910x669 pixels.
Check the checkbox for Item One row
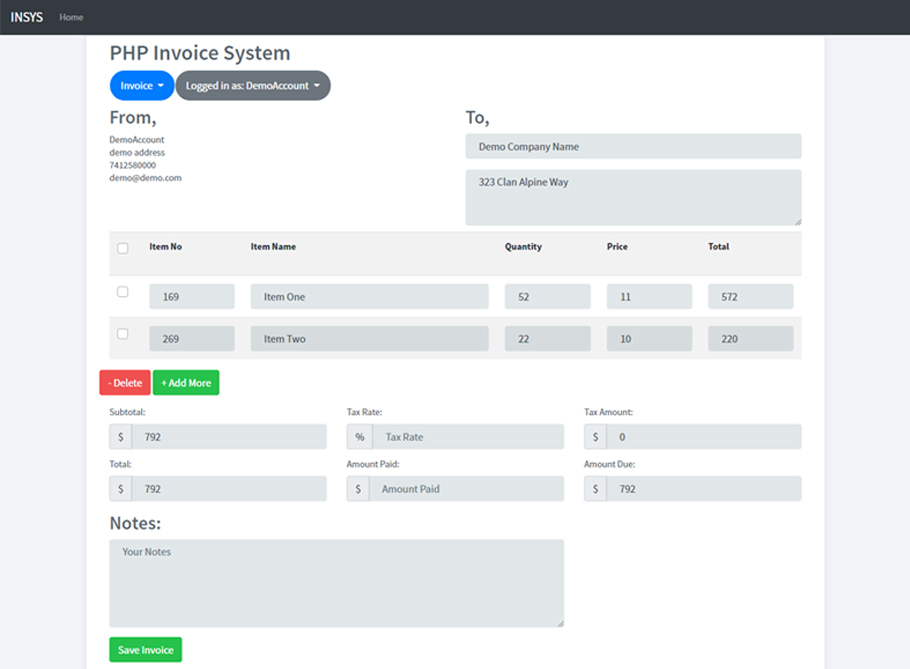coord(122,291)
